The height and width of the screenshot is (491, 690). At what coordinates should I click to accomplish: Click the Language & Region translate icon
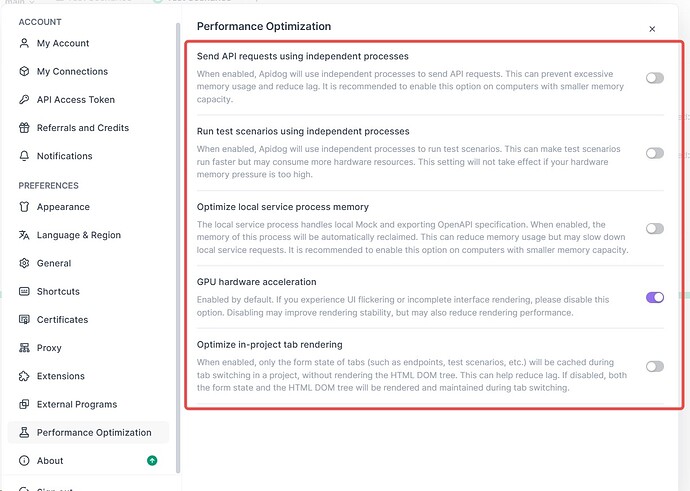pyautogui.click(x=24, y=235)
